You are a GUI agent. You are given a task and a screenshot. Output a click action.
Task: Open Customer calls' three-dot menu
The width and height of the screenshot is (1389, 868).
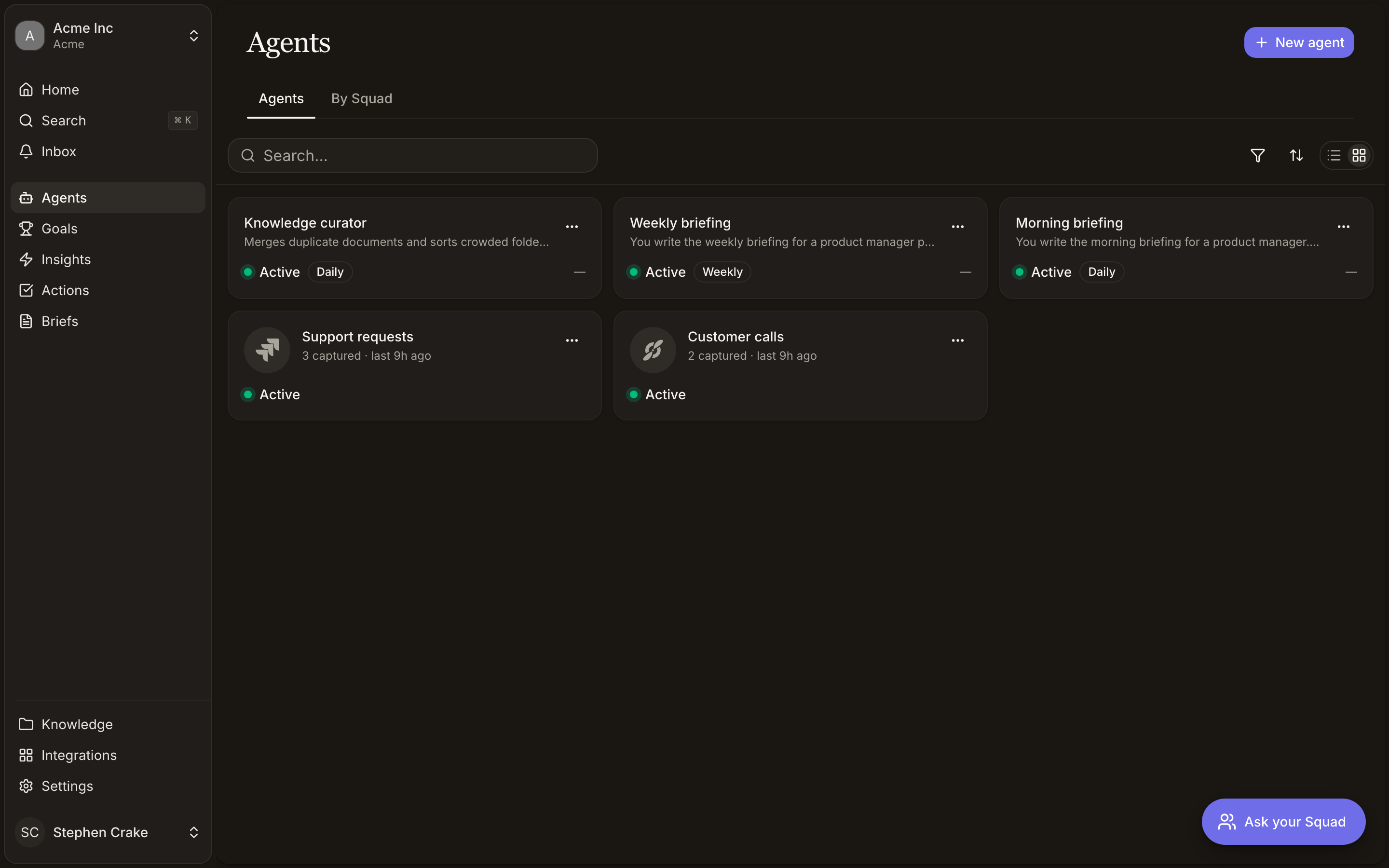(x=957, y=340)
